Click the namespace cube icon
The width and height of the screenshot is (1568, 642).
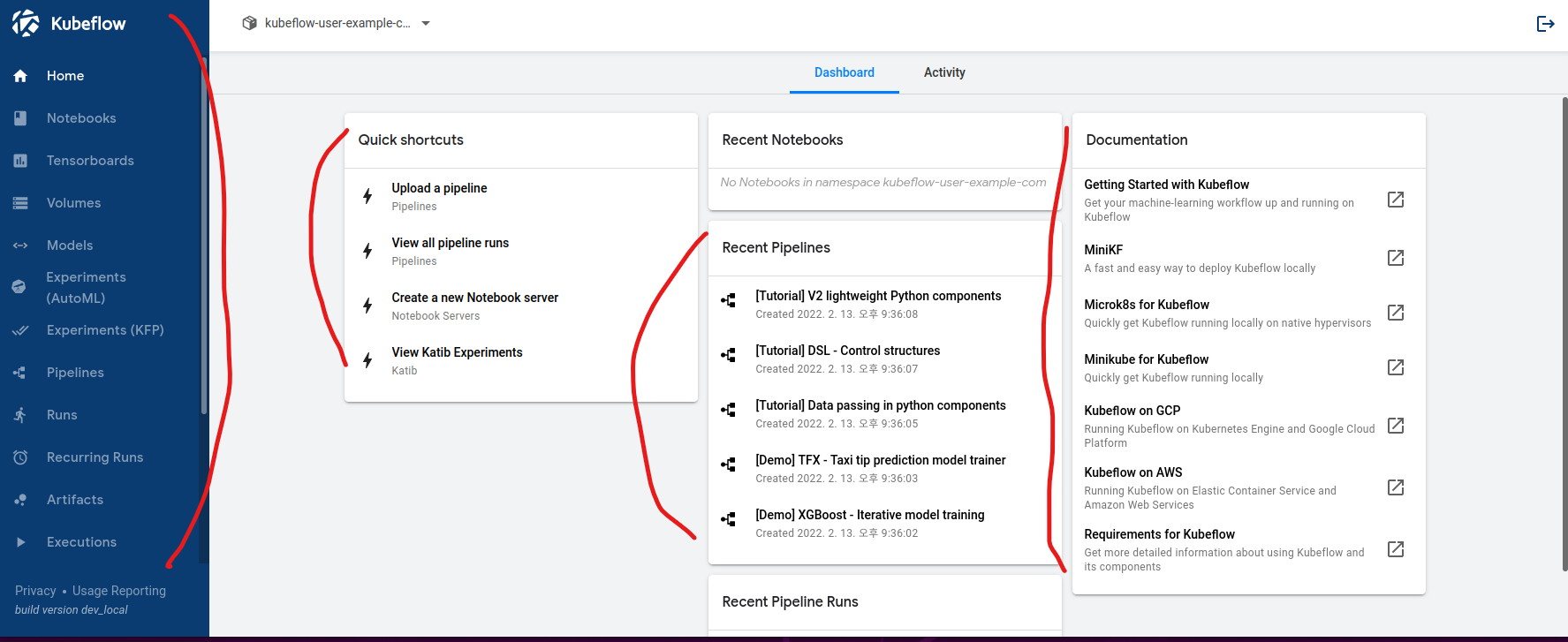click(250, 23)
